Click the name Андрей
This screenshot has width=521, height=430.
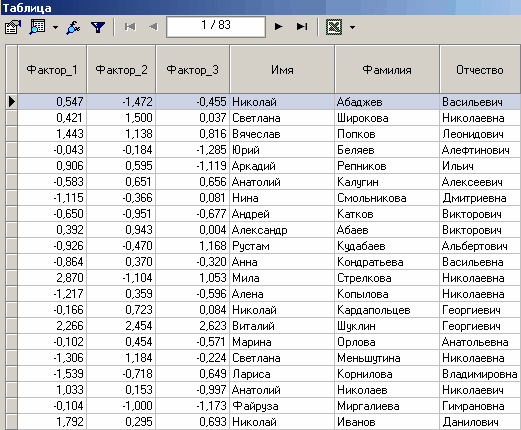tap(251, 214)
